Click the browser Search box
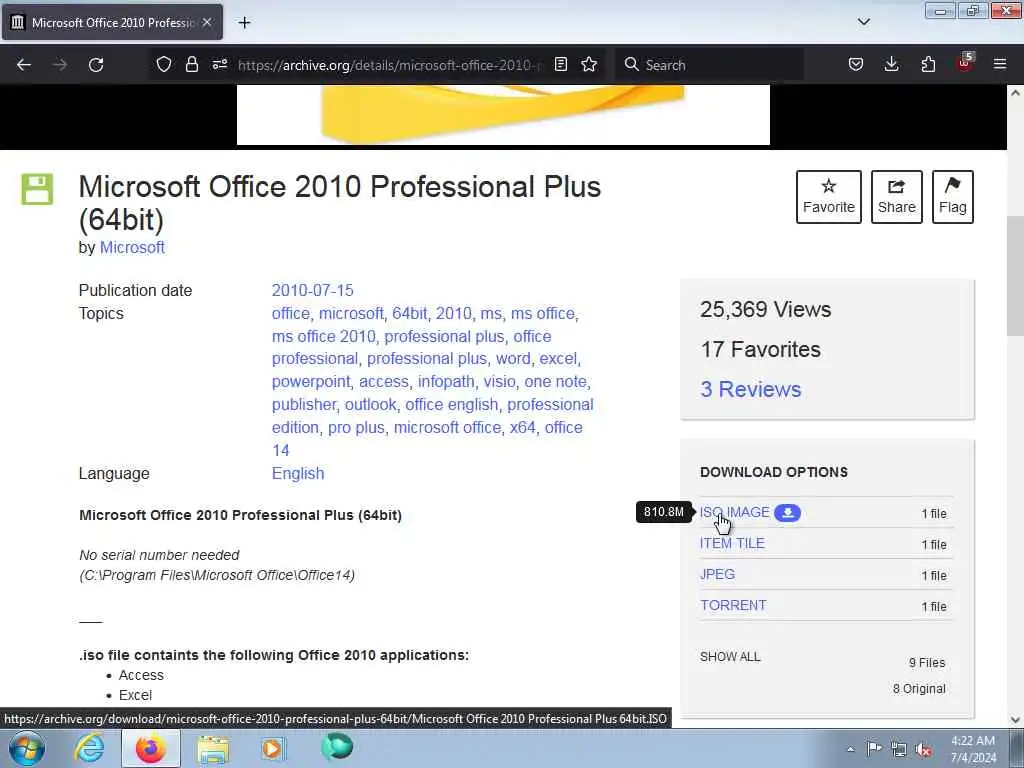The image size is (1024, 768). (711, 65)
